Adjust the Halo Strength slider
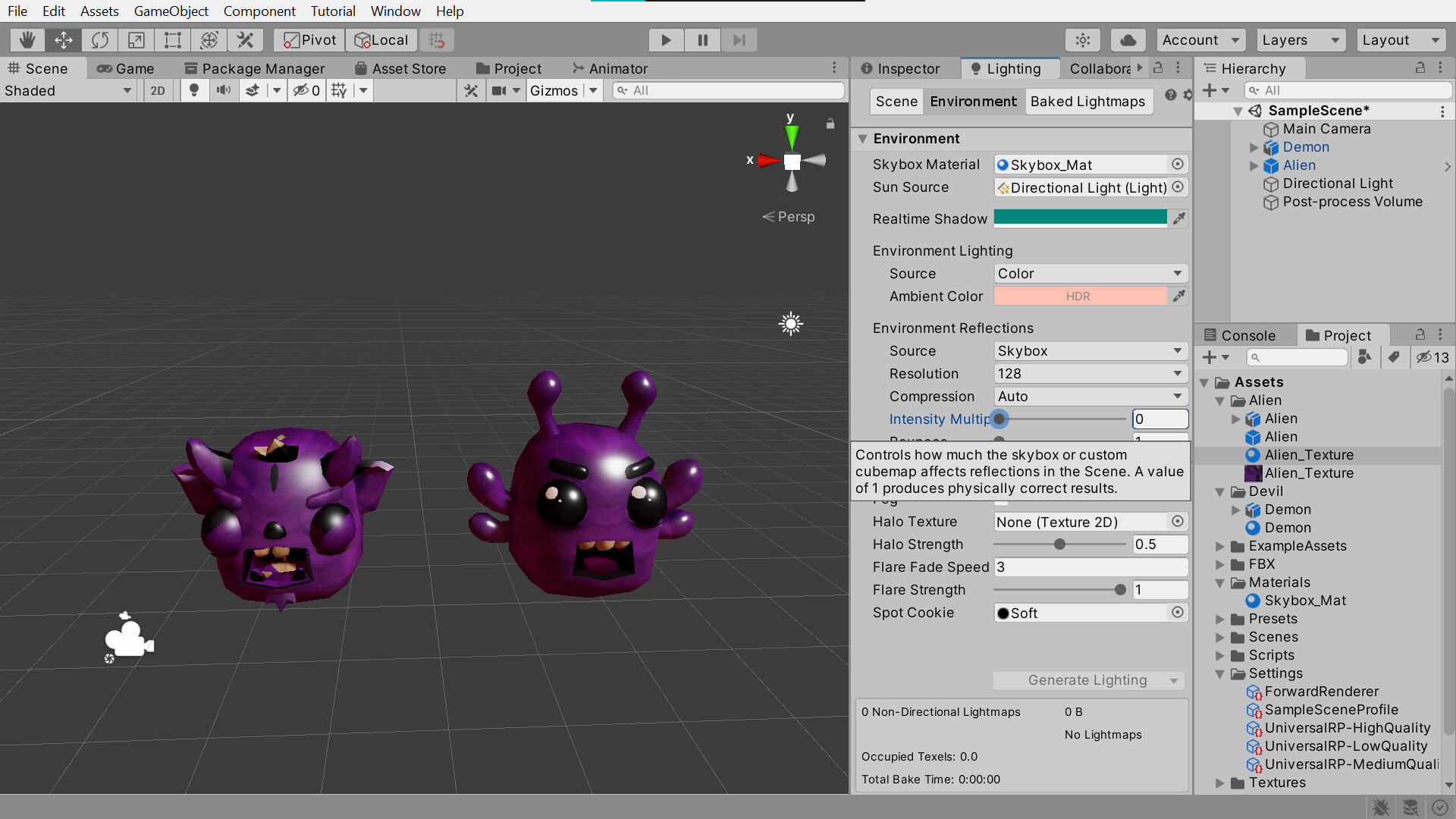1456x819 pixels. [x=1059, y=544]
